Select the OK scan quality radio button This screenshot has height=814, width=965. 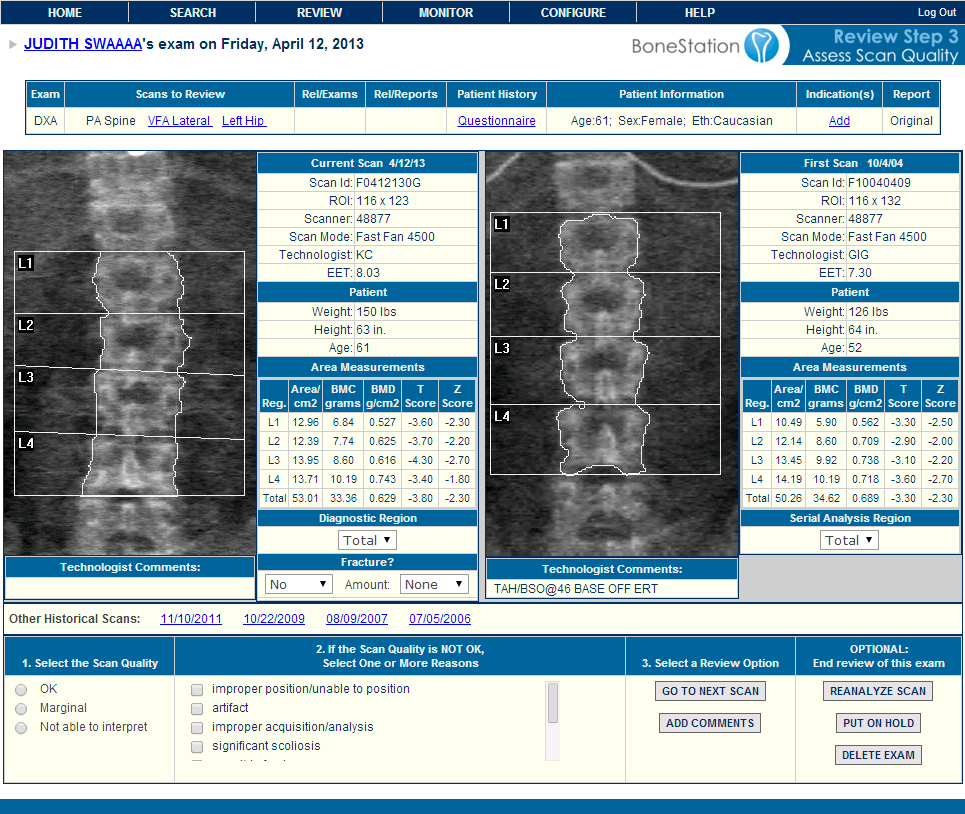coord(21,690)
